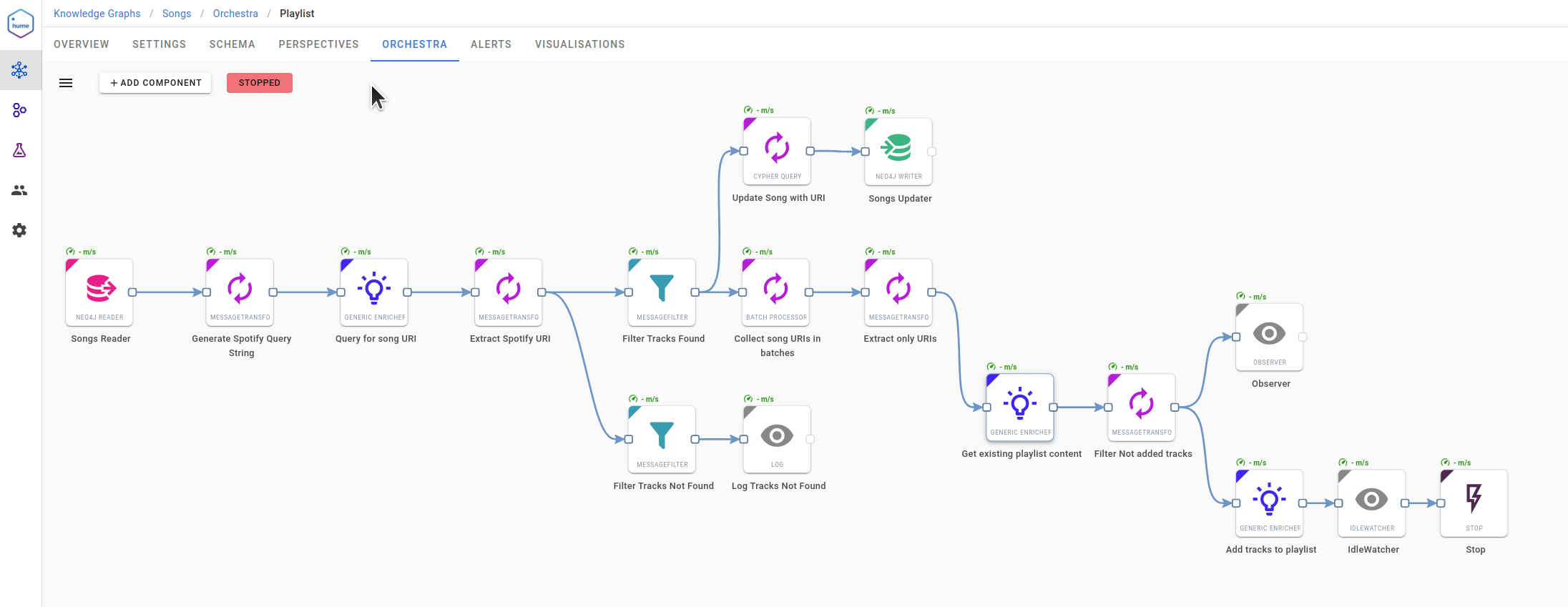Screen dimensions: 1568x607
Task: Click the Observer eye node icon
Action: point(1269,334)
